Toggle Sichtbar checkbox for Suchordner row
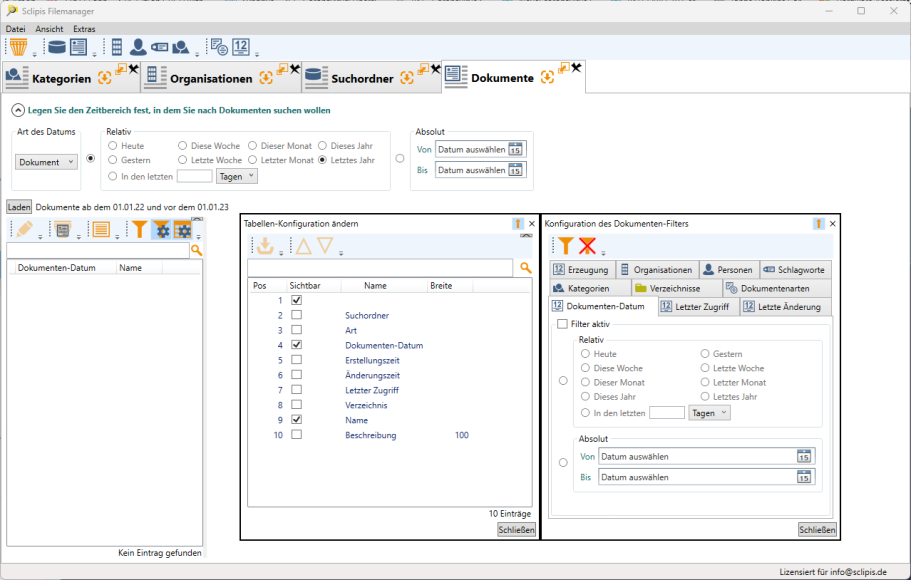 point(296,315)
